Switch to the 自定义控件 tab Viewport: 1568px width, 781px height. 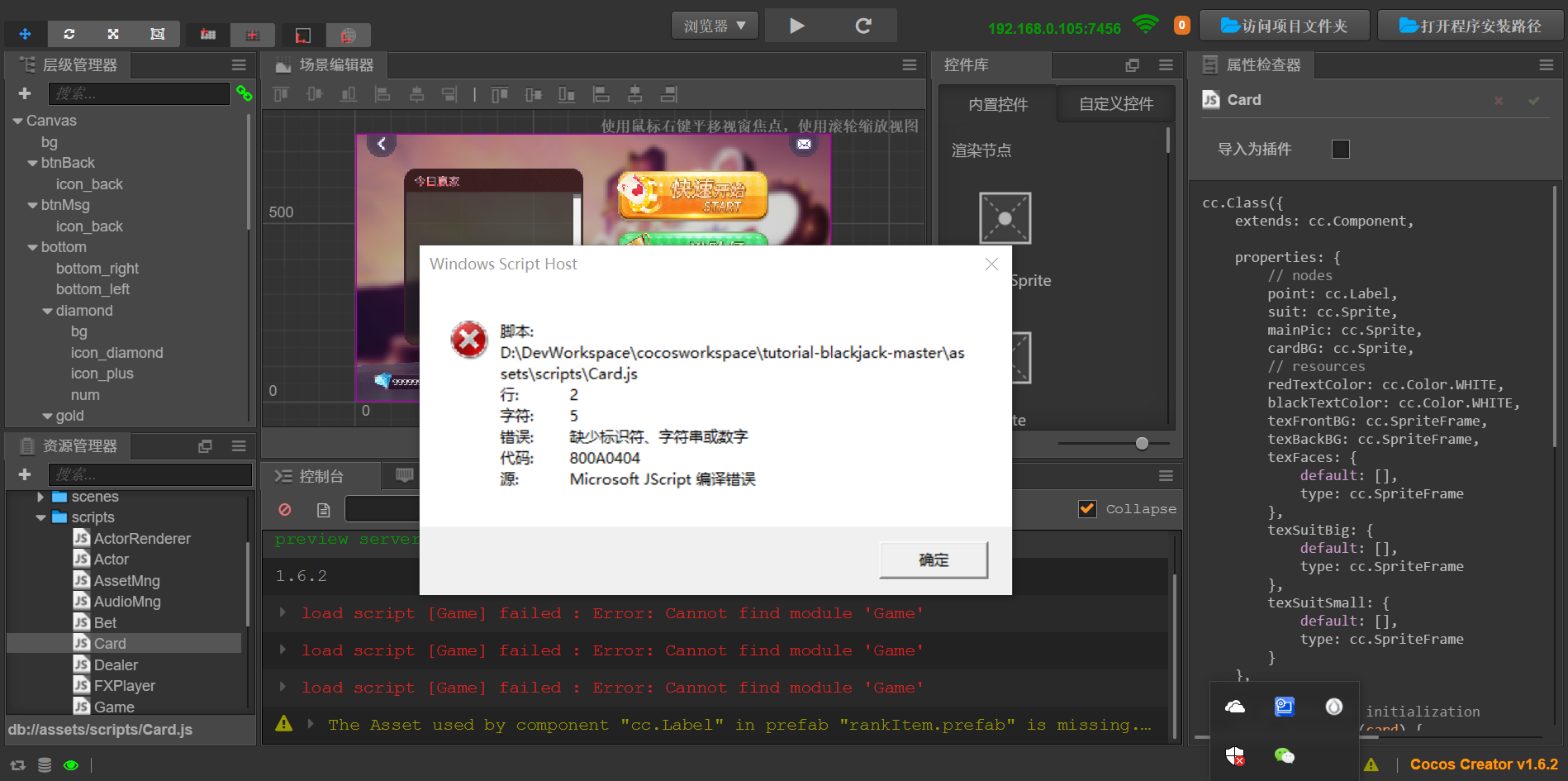point(1116,104)
